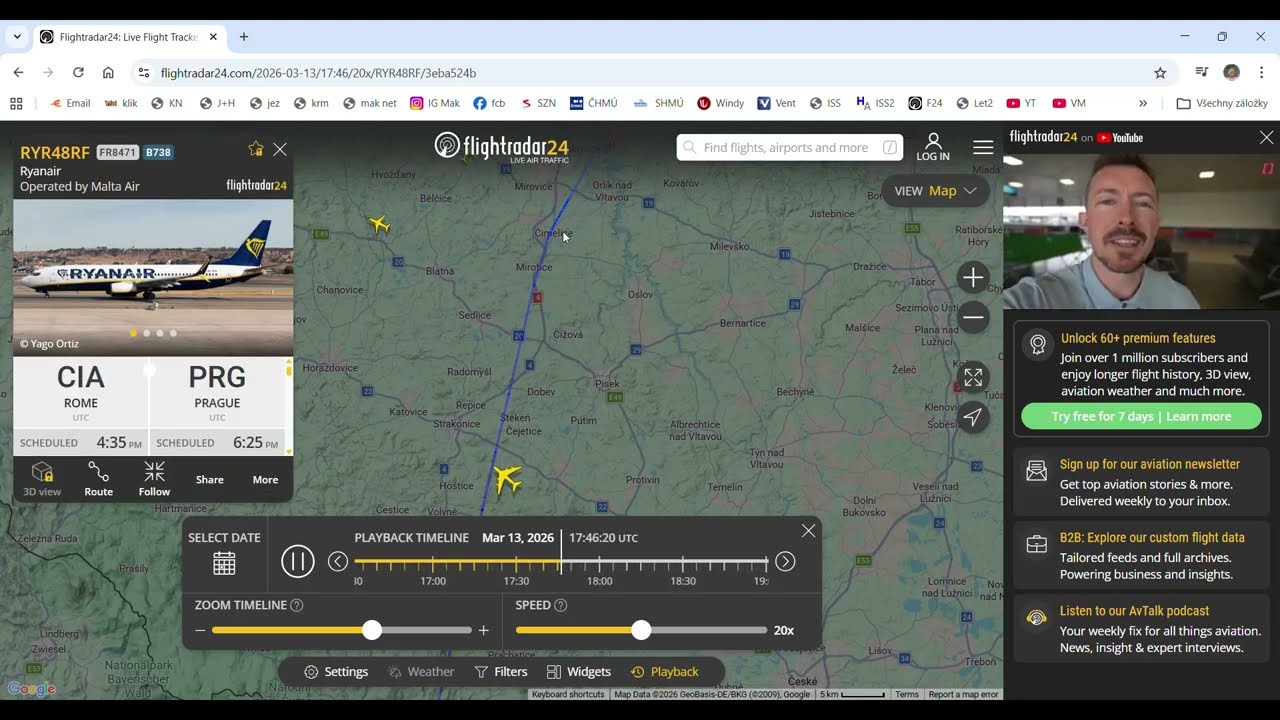Screen dimensions: 1280x720
Task: Open the Windy bookmark
Action: (x=721, y=103)
